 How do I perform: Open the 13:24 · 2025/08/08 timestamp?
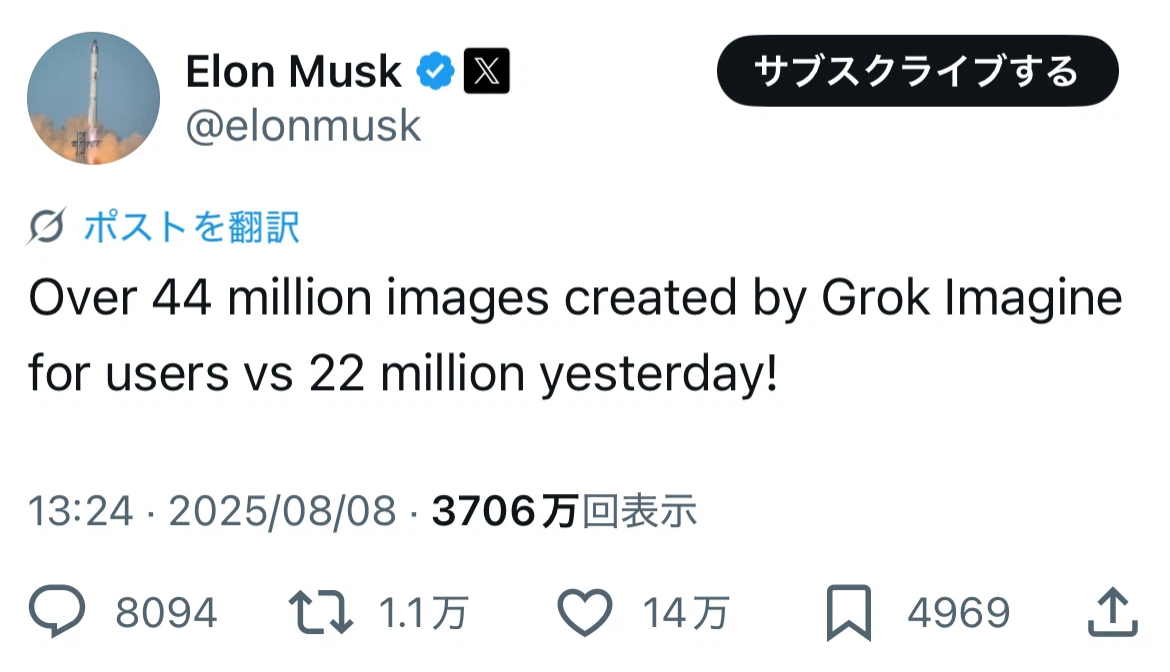point(212,512)
